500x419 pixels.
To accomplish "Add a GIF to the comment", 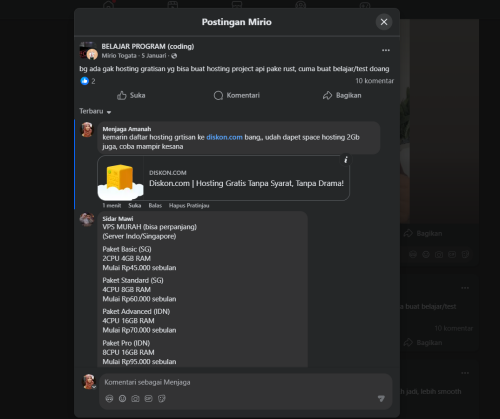I will [148, 399].
